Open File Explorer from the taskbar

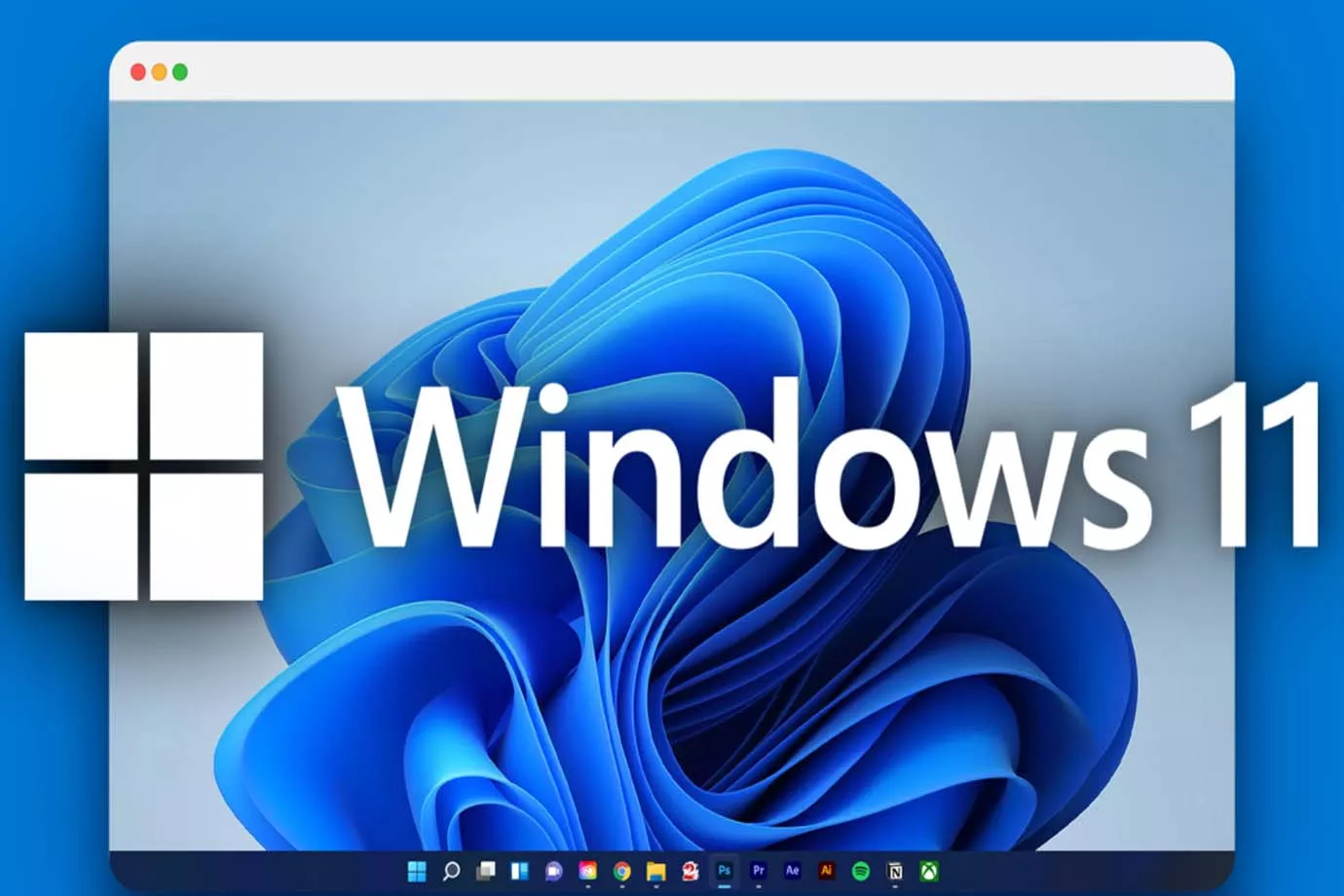655,871
